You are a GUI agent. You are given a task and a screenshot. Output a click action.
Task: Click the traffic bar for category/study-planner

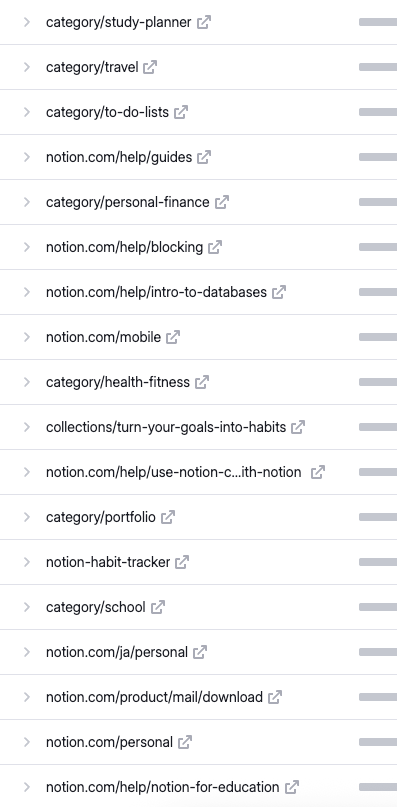(378, 22)
